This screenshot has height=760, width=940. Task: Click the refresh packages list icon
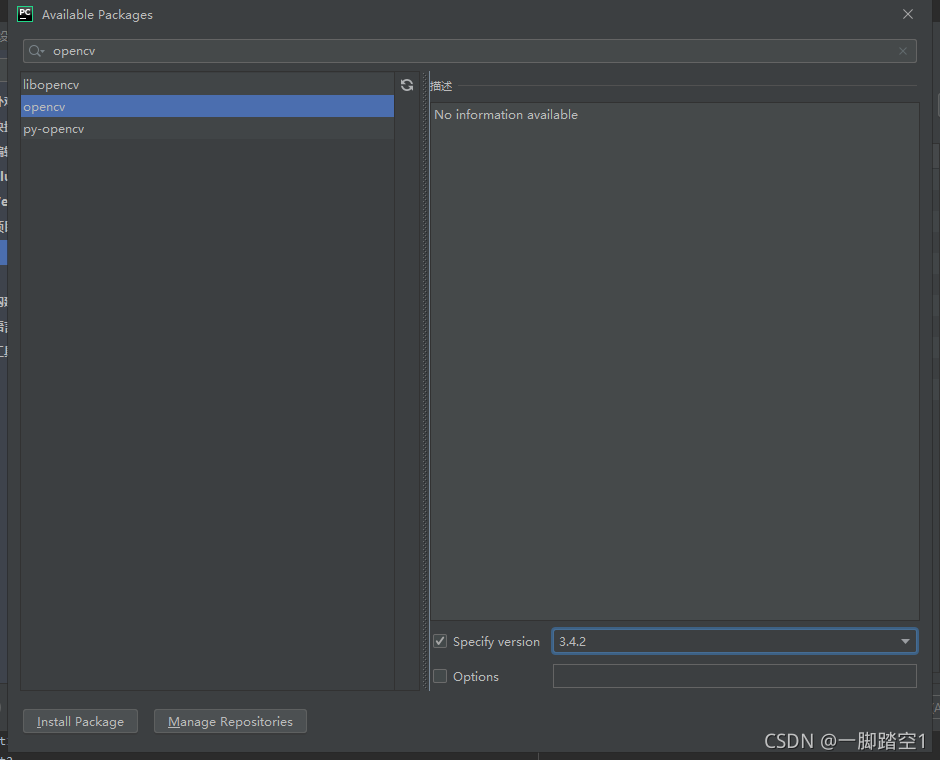pos(407,85)
